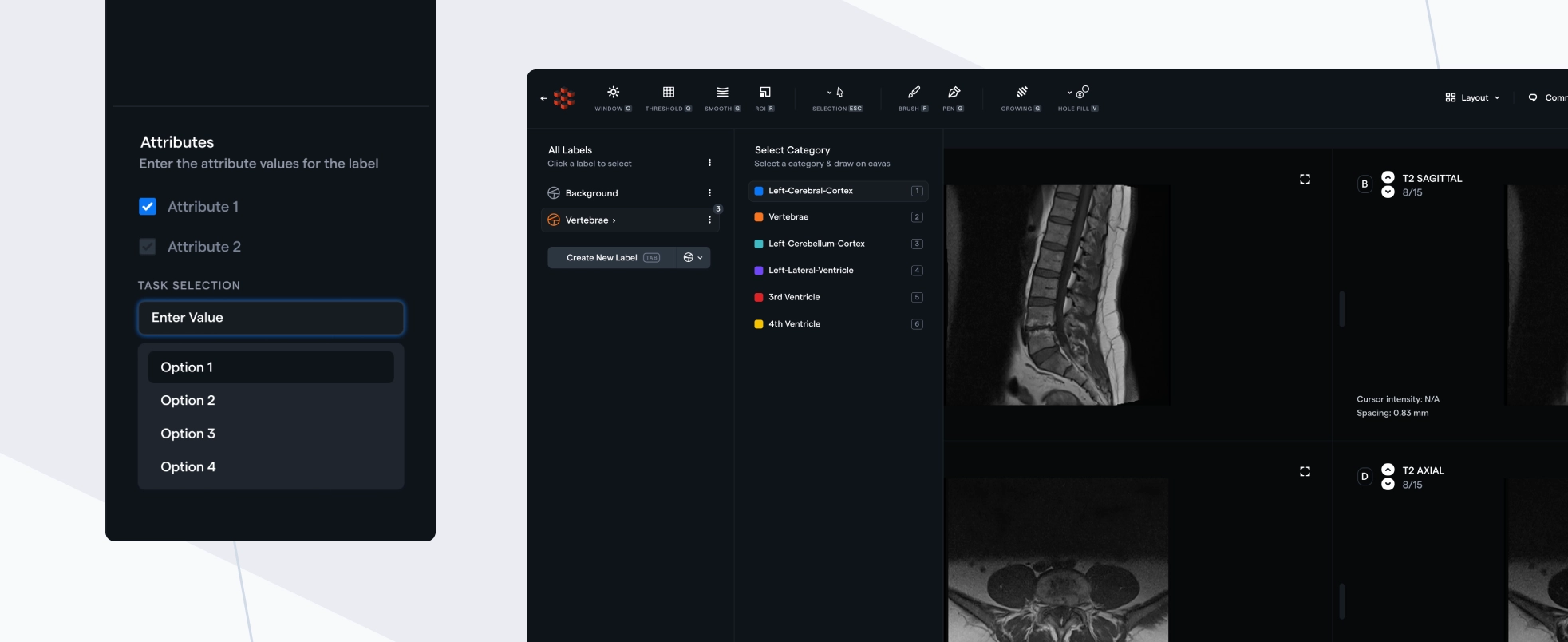The width and height of the screenshot is (1568, 642).
Task: Click the back arrow beside logo
Action: click(x=543, y=98)
